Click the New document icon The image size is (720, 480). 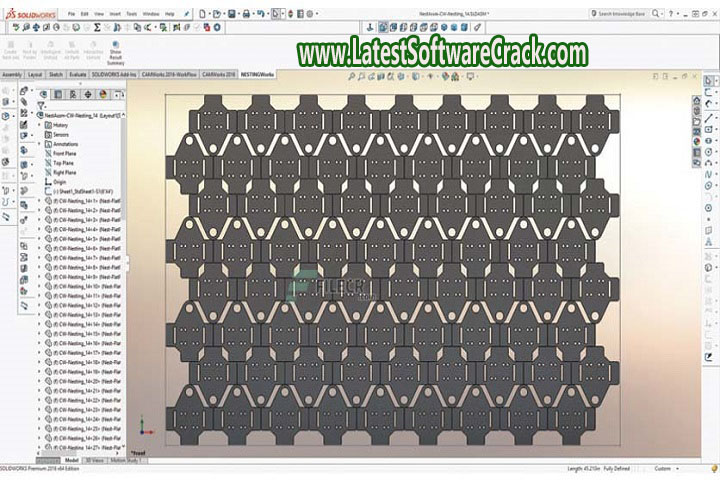point(202,14)
